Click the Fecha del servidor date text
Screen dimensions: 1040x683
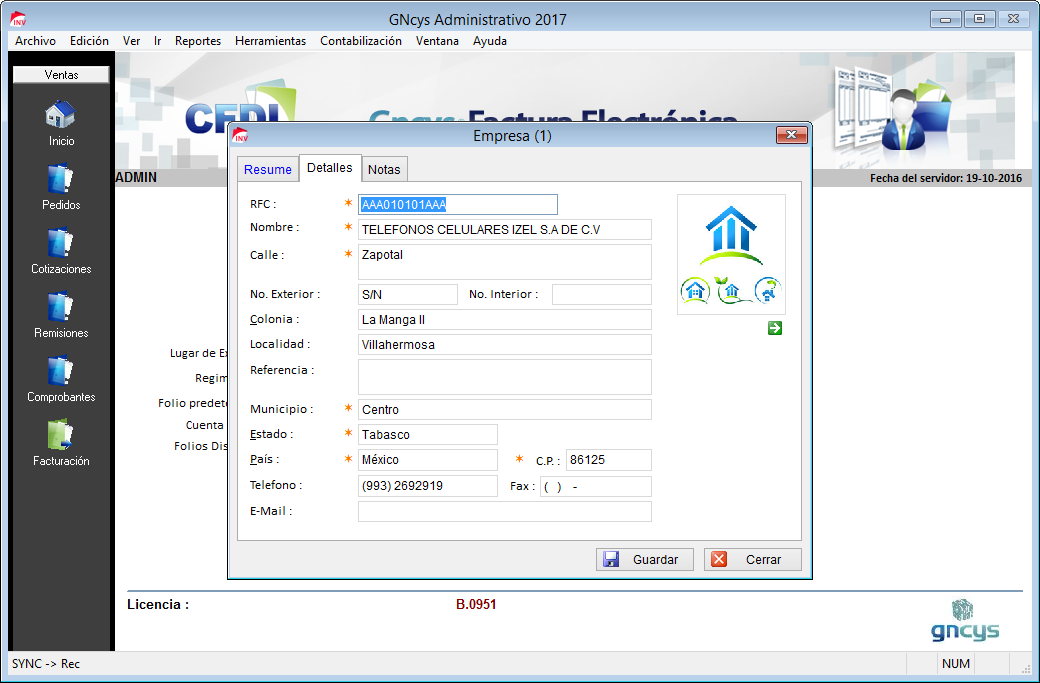point(946,178)
